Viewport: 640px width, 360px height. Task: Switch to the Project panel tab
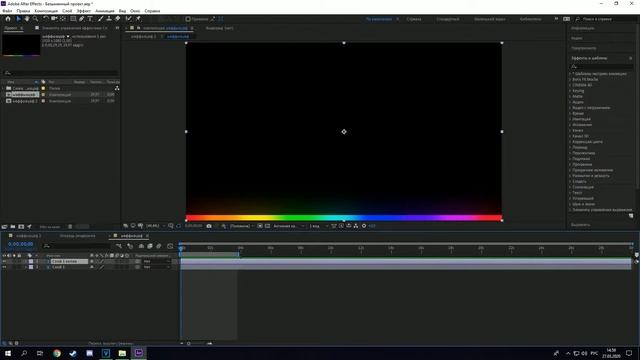(11, 28)
